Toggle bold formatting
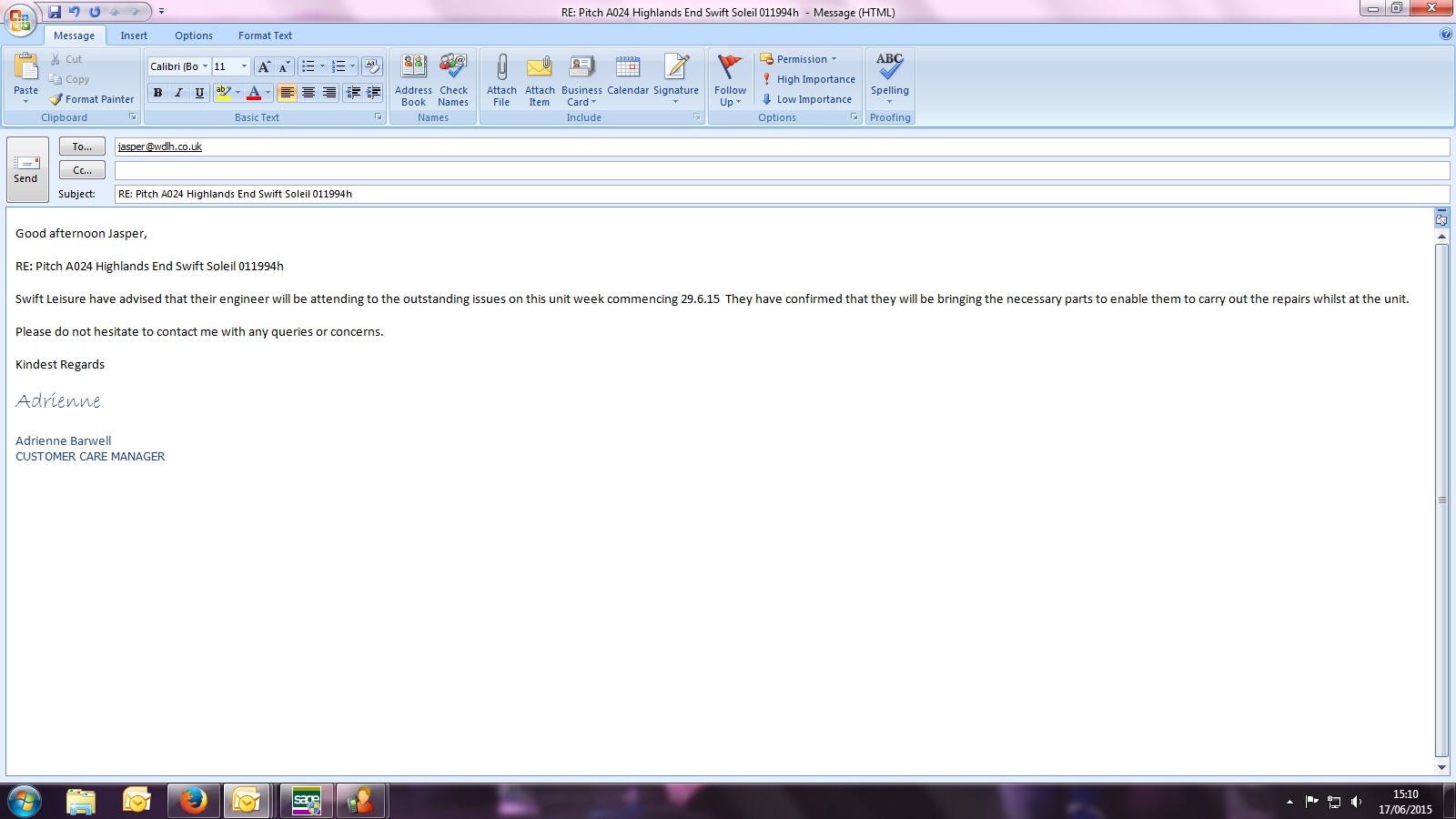The height and width of the screenshot is (819, 1456). pos(157,92)
